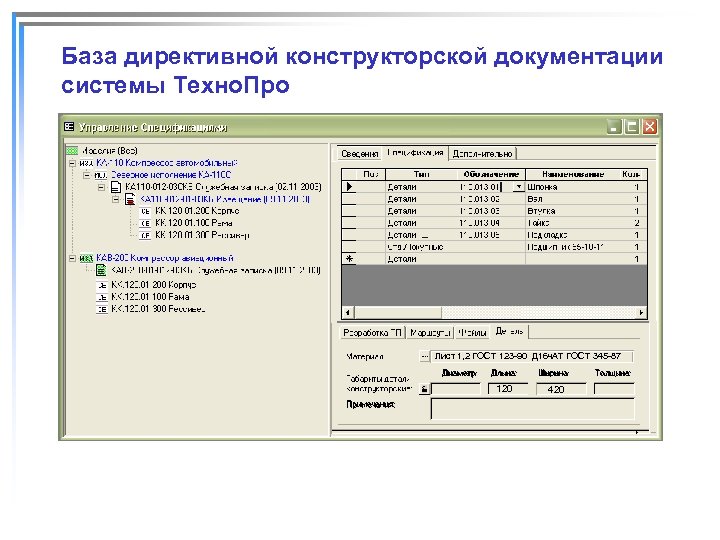Image resolution: width=720 pixels, height=540 pixels.
Task: Collapse the КА110-012-03 Служебная записка node
Action: pyautogui.click(x=101, y=187)
